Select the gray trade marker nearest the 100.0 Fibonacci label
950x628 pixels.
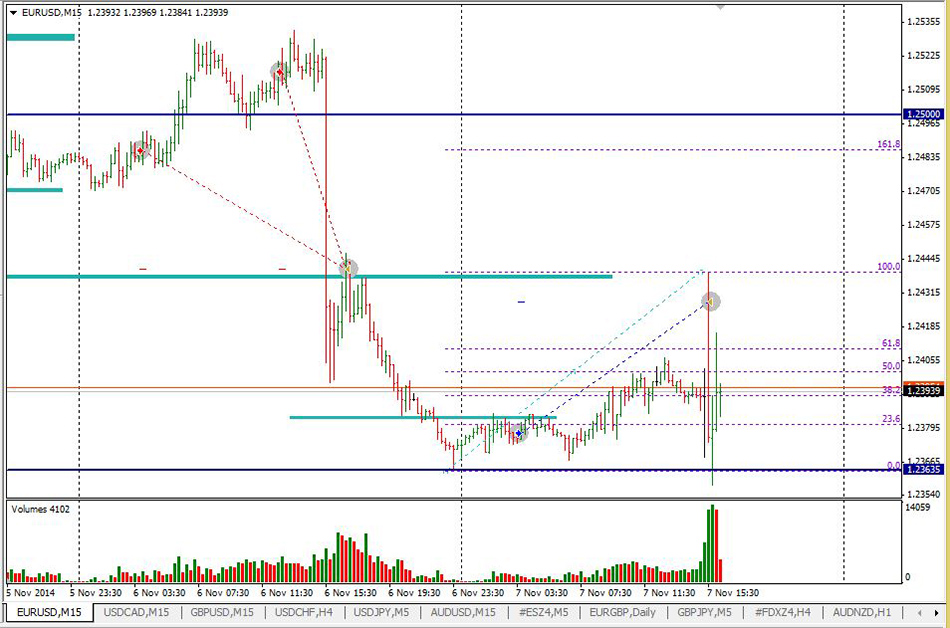[x=711, y=300]
